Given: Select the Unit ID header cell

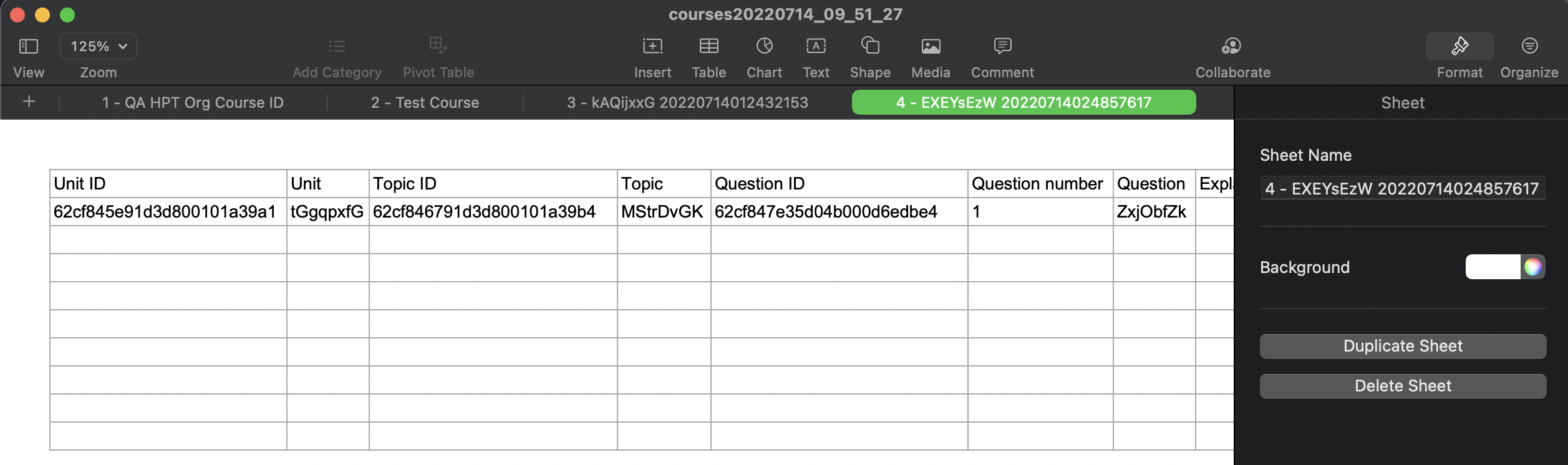Looking at the screenshot, I should 168,184.
